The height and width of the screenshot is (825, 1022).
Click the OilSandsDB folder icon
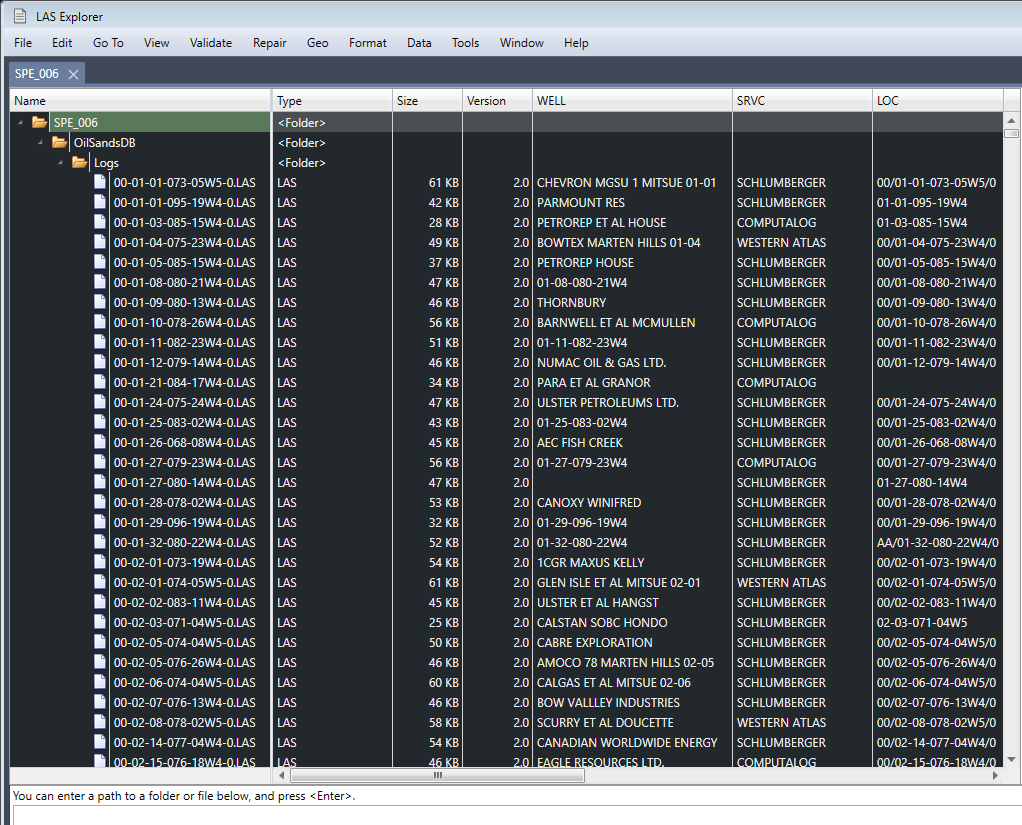(x=59, y=142)
